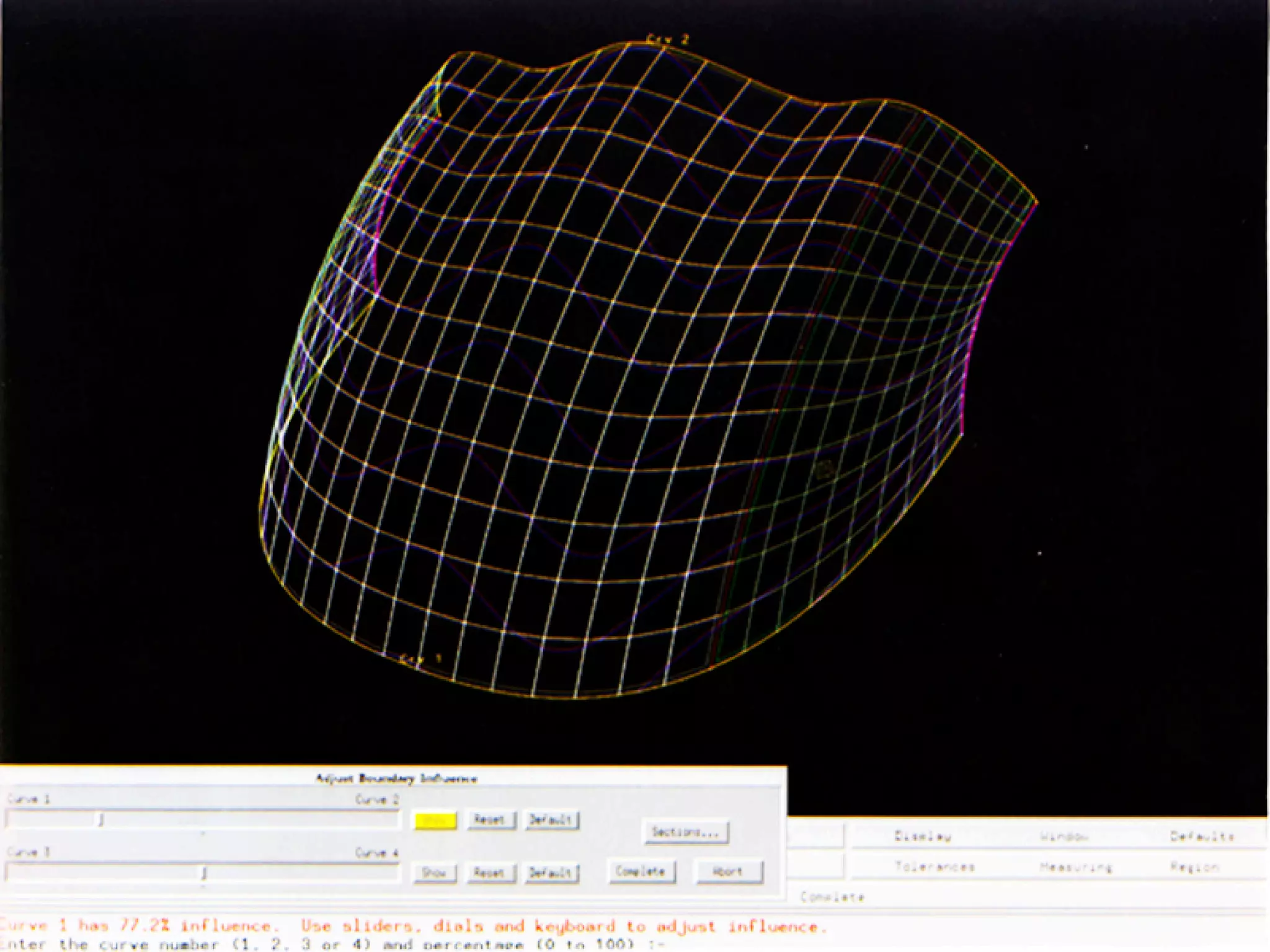Click the Crv 2 label on the surface mesh
This screenshot has width=1270, height=952.
(x=667, y=40)
